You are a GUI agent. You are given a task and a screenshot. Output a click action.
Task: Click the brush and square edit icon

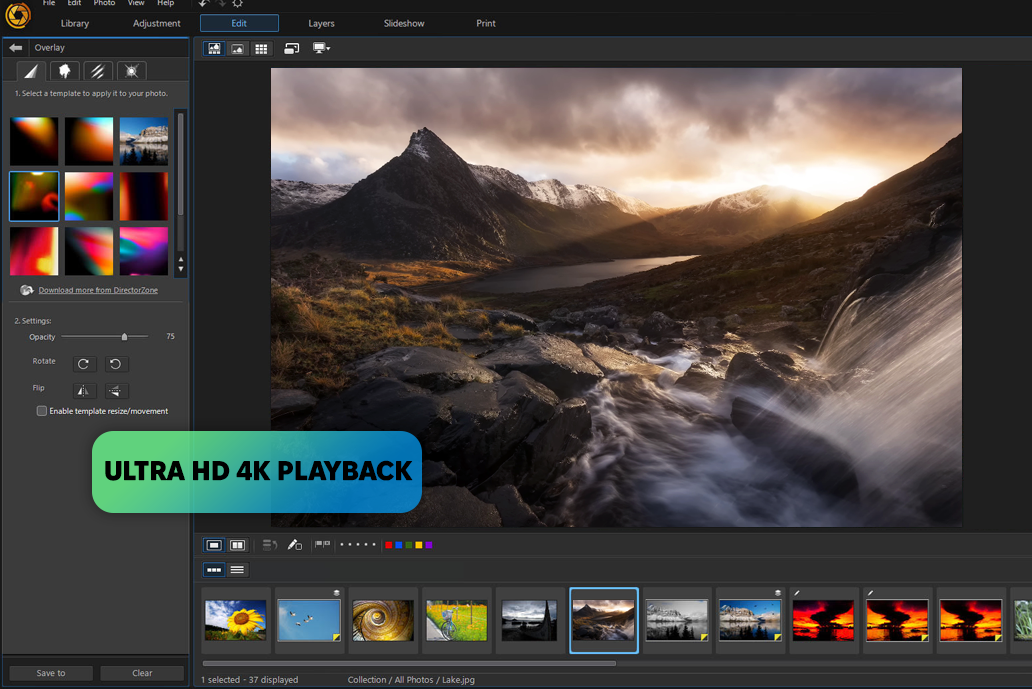[x=295, y=545]
